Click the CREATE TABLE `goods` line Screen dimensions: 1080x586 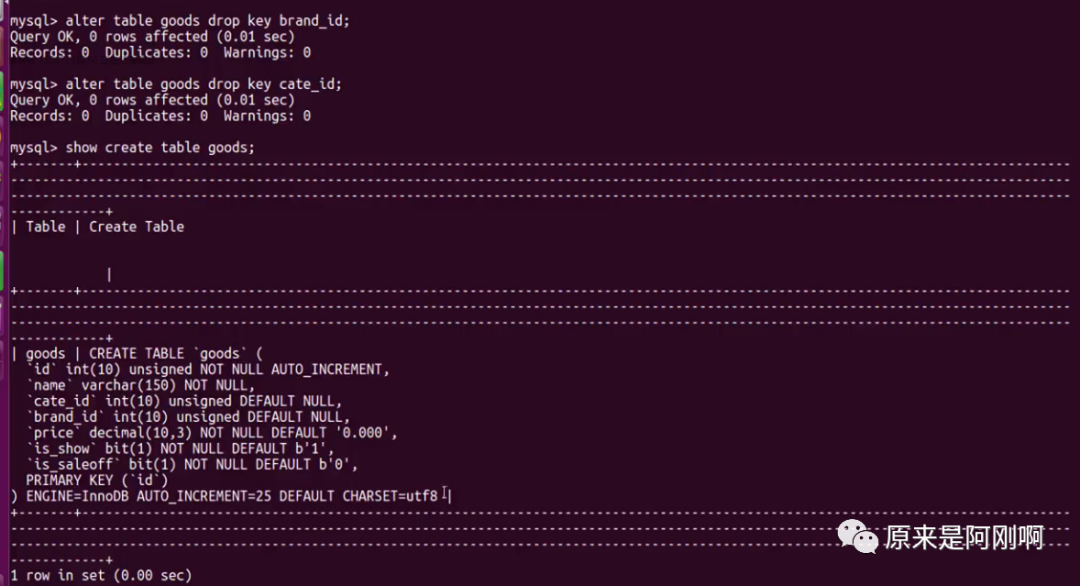(x=138, y=353)
